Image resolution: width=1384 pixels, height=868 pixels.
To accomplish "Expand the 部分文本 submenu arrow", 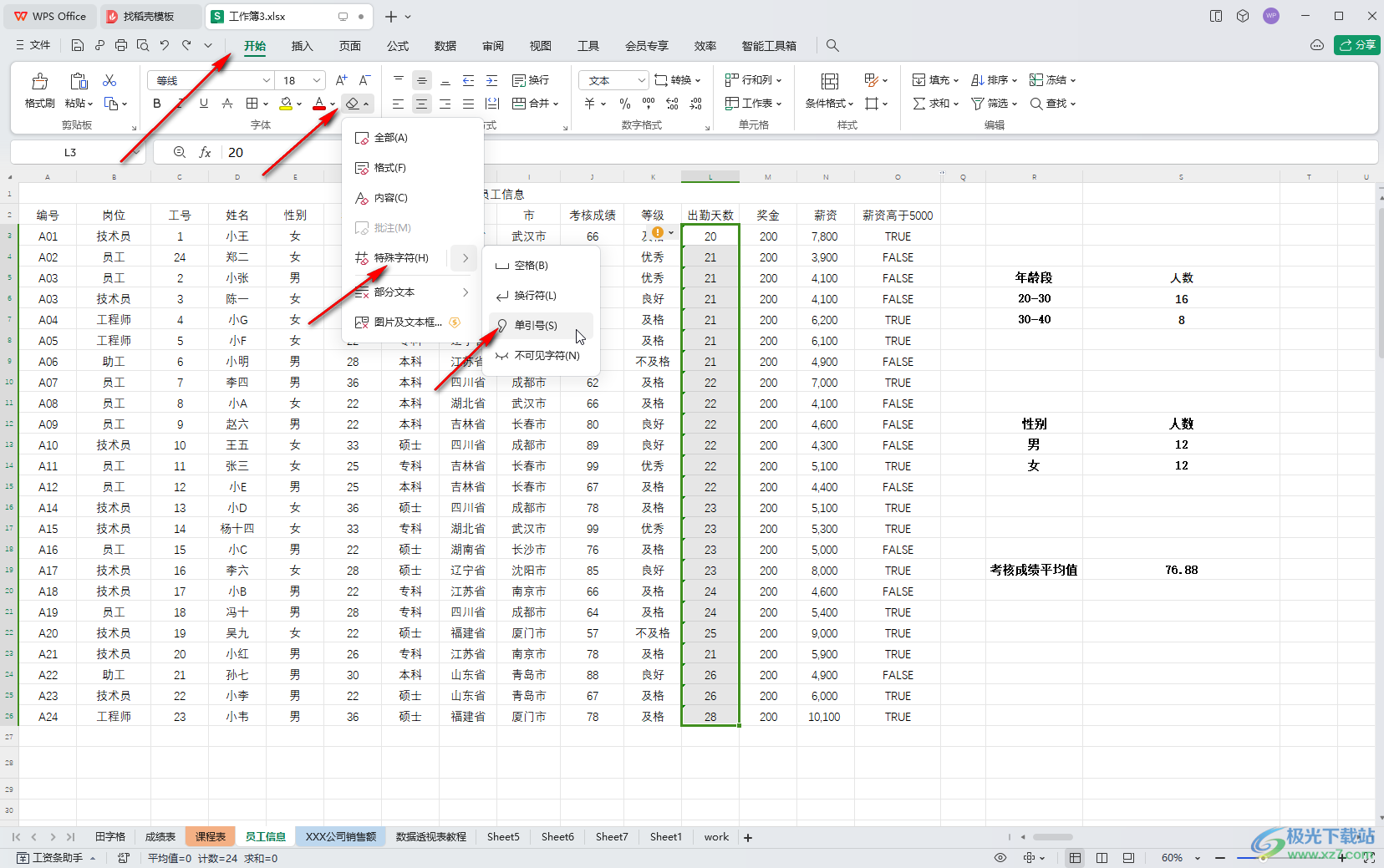I will coord(466,292).
